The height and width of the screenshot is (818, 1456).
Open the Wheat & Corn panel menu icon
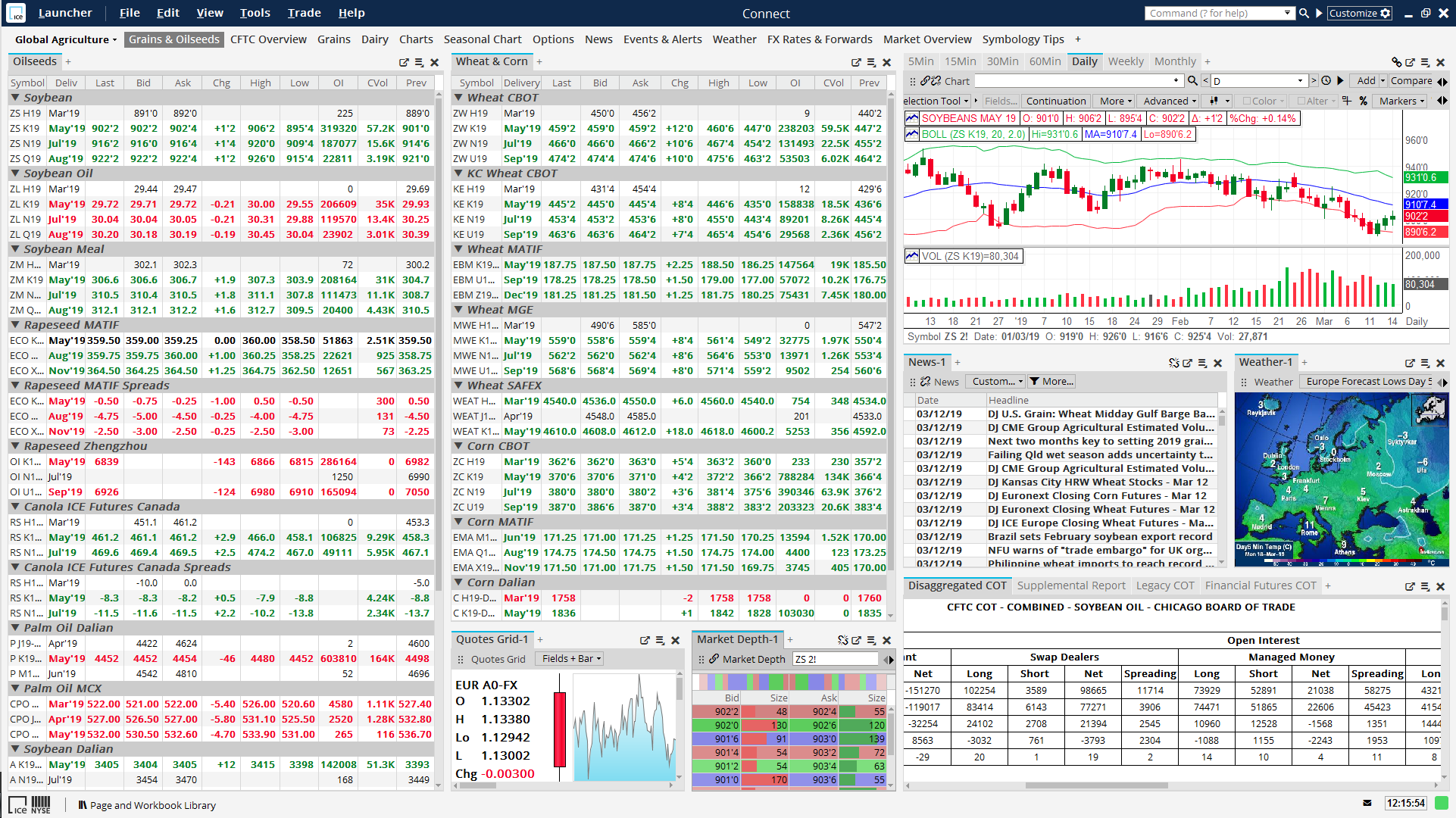pos(871,62)
